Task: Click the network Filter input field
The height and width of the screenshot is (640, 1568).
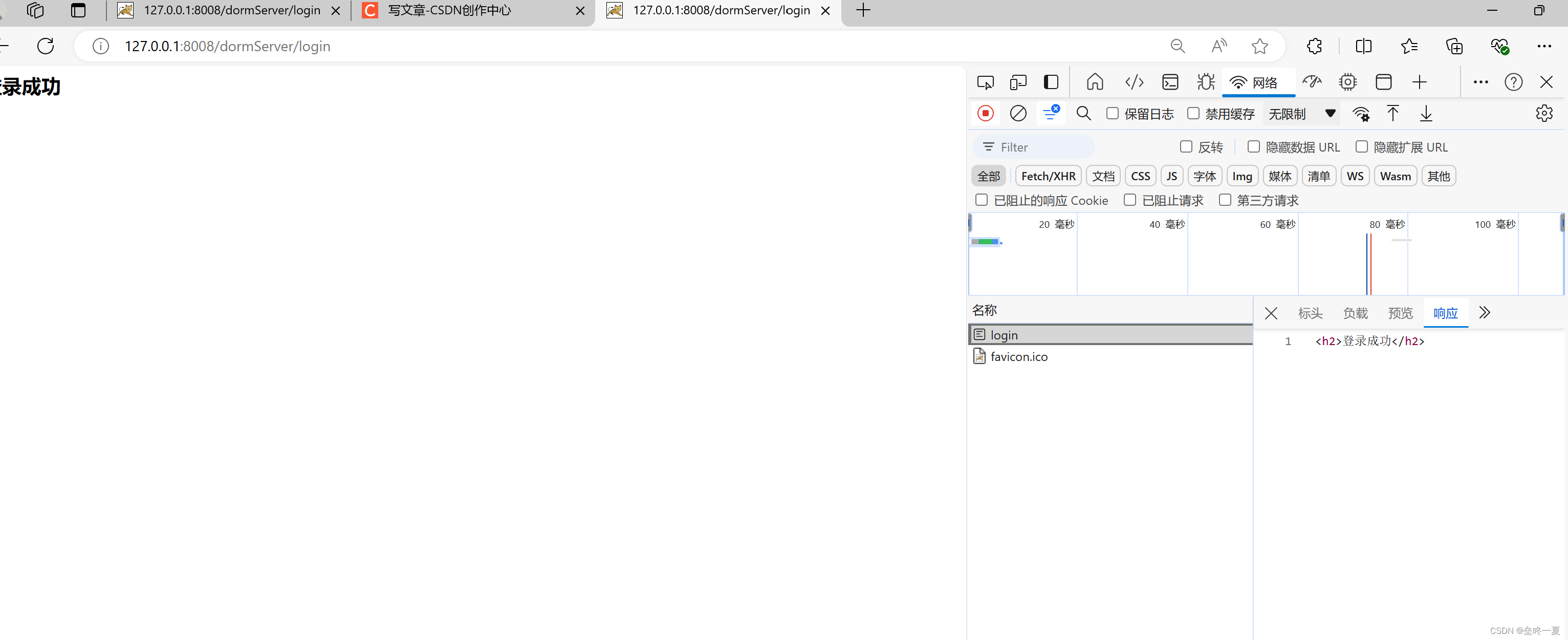Action: [x=1034, y=147]
